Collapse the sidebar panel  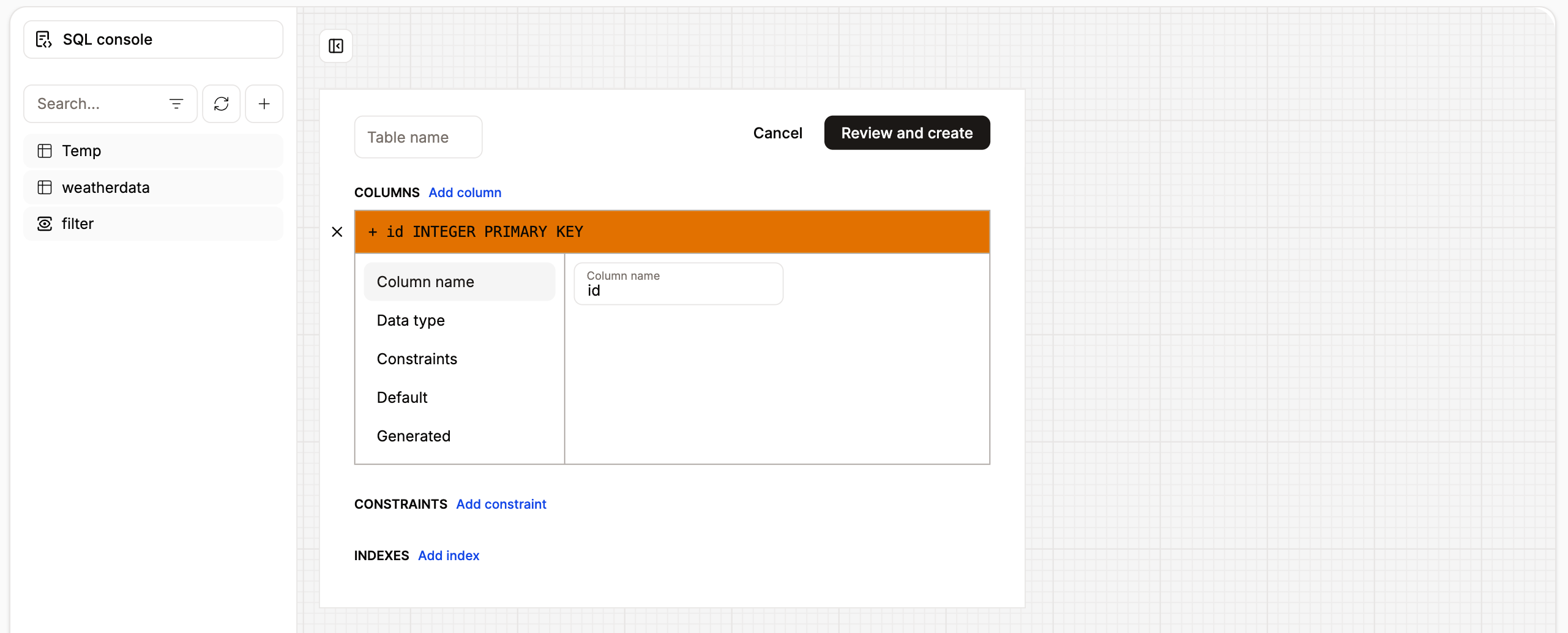click(336, 46)
